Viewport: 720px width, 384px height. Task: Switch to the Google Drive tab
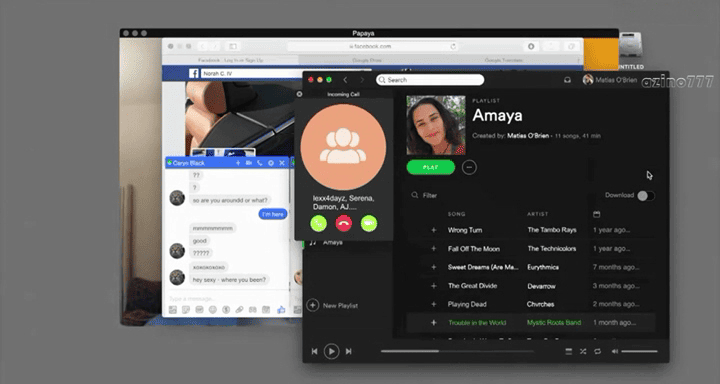point(366,60)
